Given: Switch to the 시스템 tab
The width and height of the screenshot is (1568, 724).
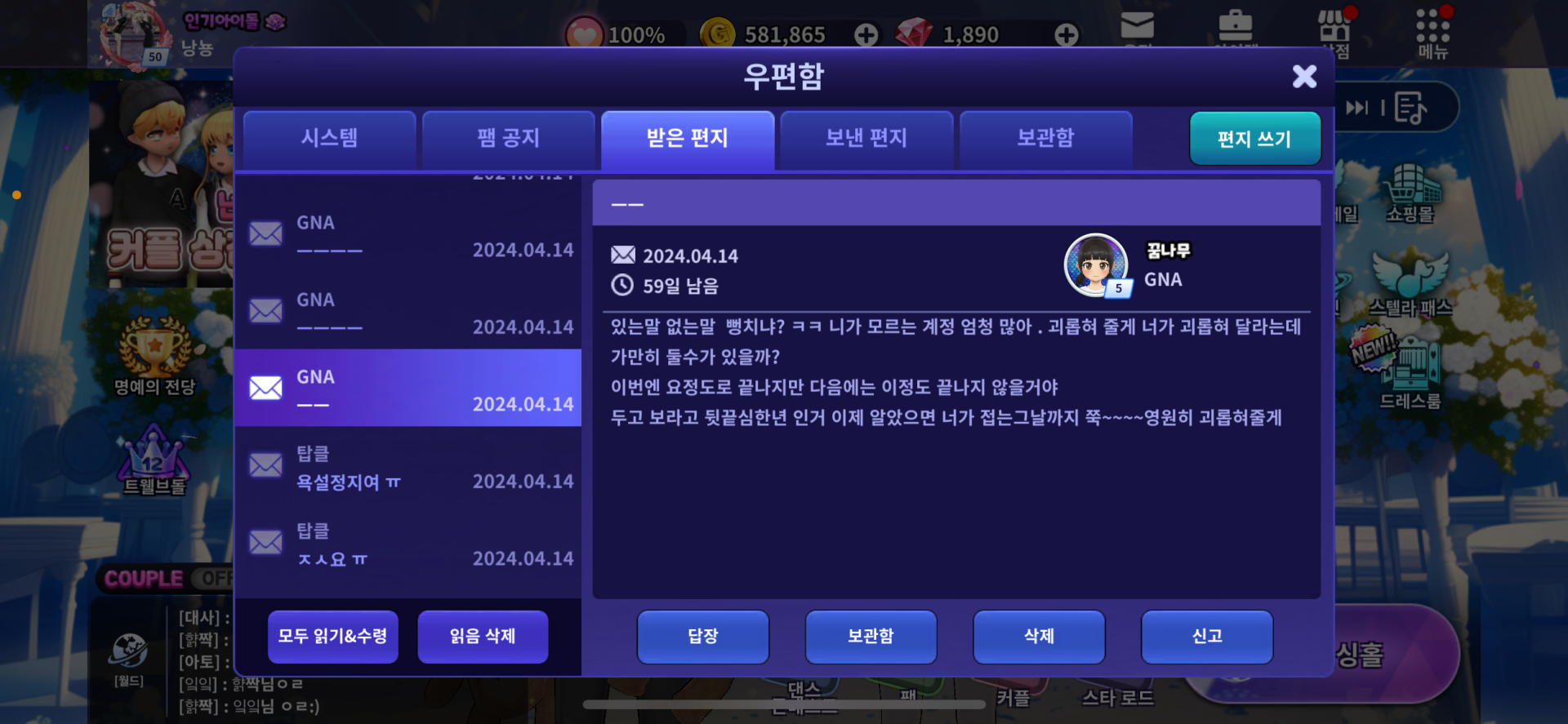Looking at the screenshot, I should click(330, 138).
